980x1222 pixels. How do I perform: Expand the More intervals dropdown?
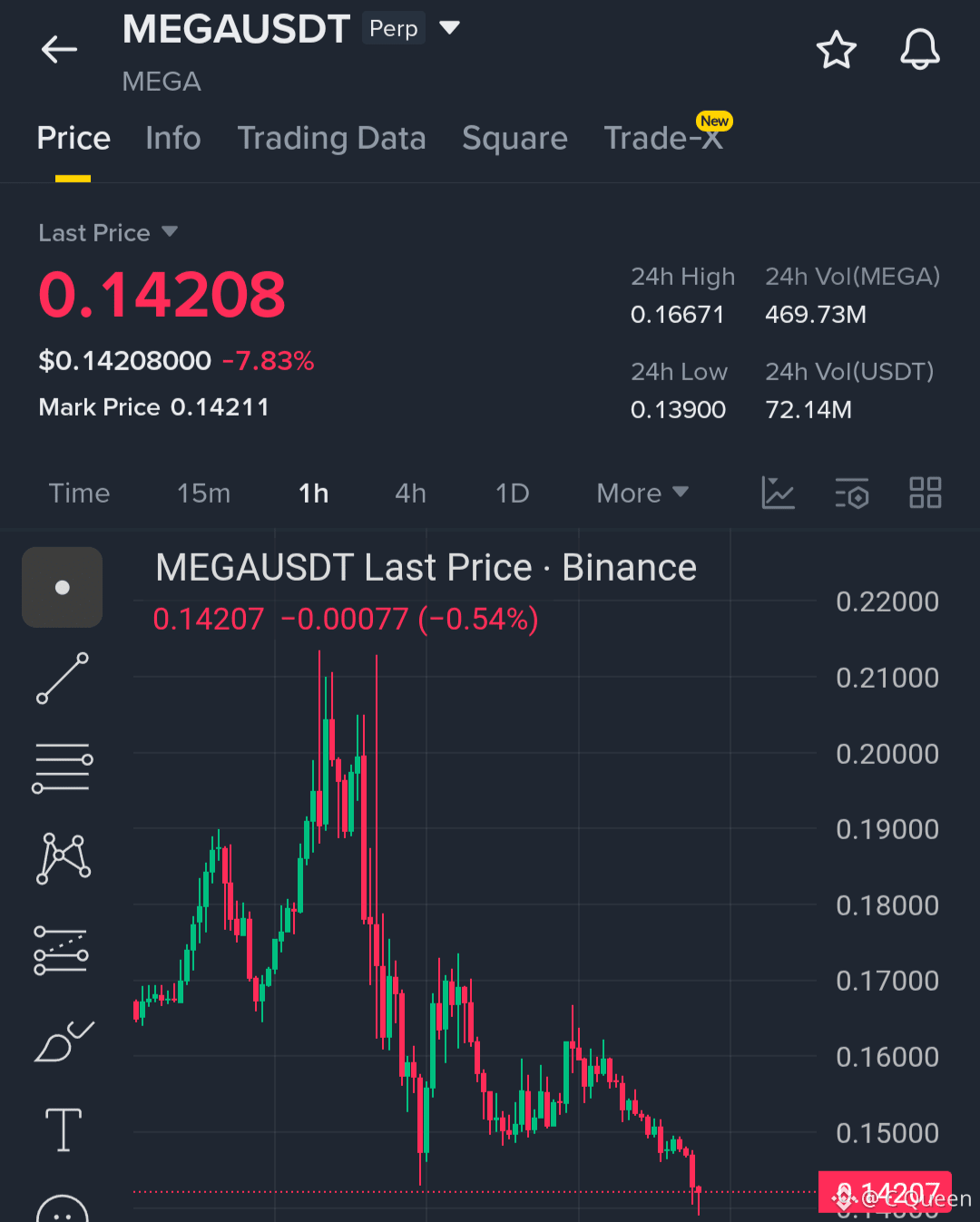[642, 494]
